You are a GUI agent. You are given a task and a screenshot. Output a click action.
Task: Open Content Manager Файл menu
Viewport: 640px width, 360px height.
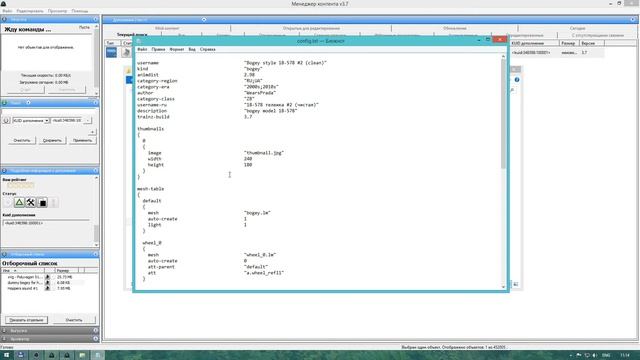(x=7, y=11)
